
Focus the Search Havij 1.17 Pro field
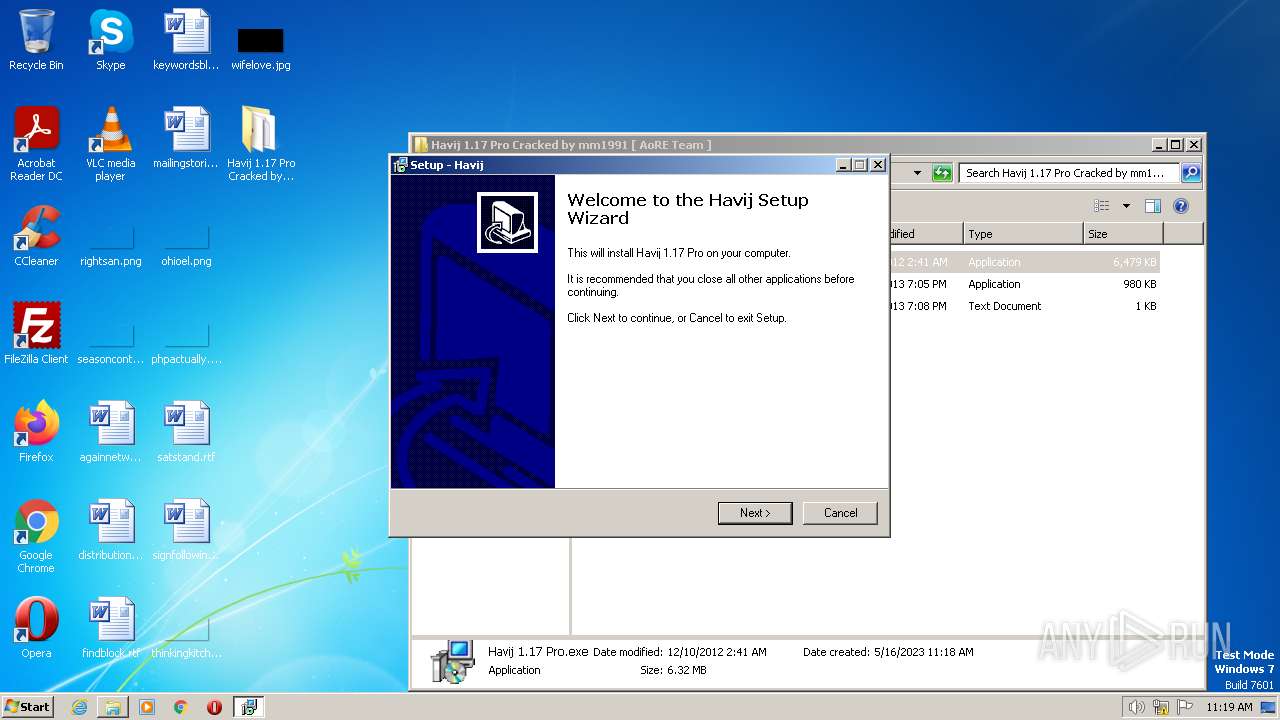1070,173
